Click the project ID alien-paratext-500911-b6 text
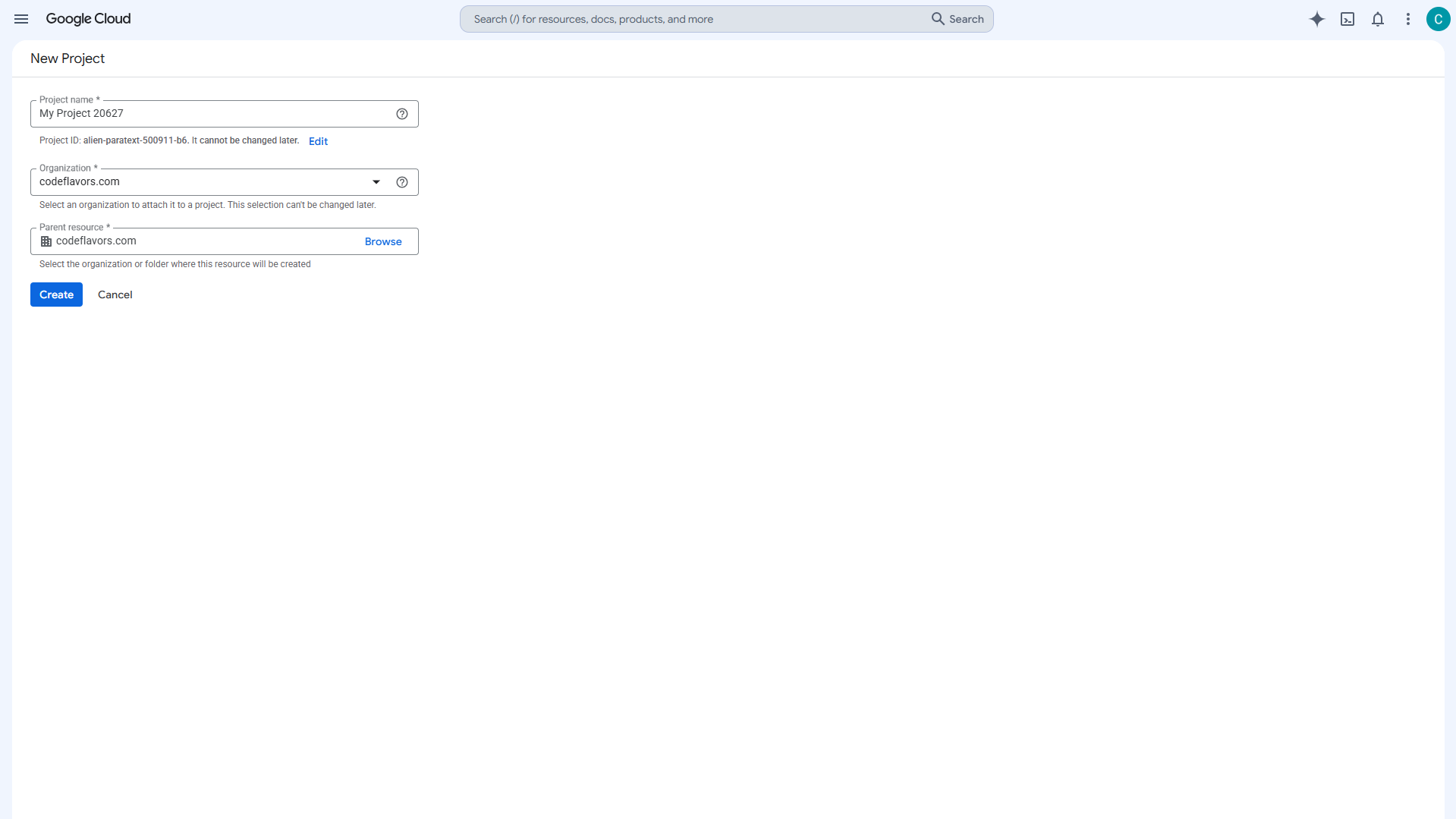 [x=135, y=140]
